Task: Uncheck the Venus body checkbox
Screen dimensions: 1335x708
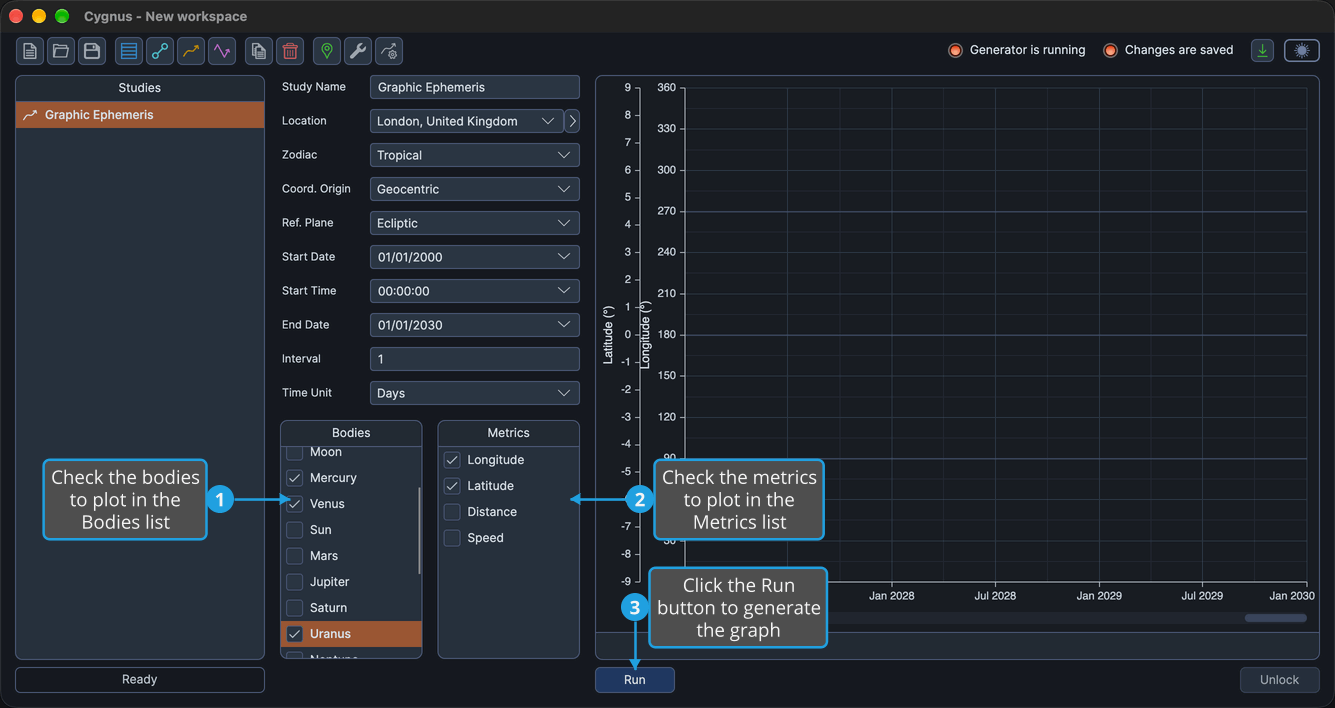Action: pyautogui.click(x=295, y=504)
